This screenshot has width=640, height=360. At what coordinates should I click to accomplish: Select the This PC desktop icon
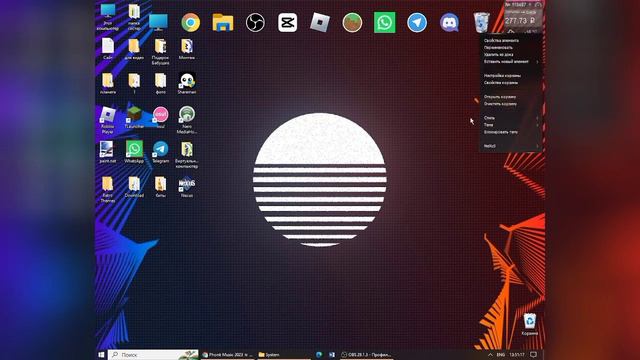(x=108, y=18)
